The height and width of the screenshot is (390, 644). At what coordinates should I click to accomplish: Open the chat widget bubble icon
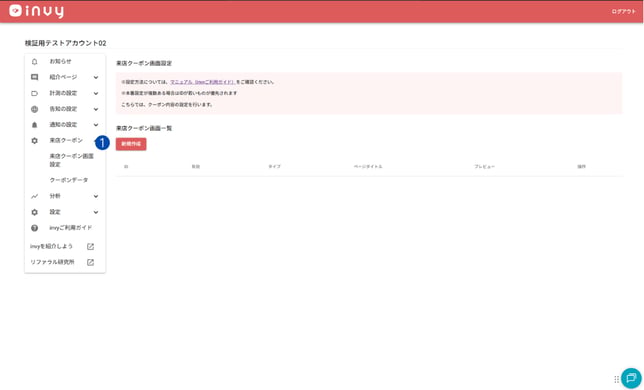pos(631,378)
